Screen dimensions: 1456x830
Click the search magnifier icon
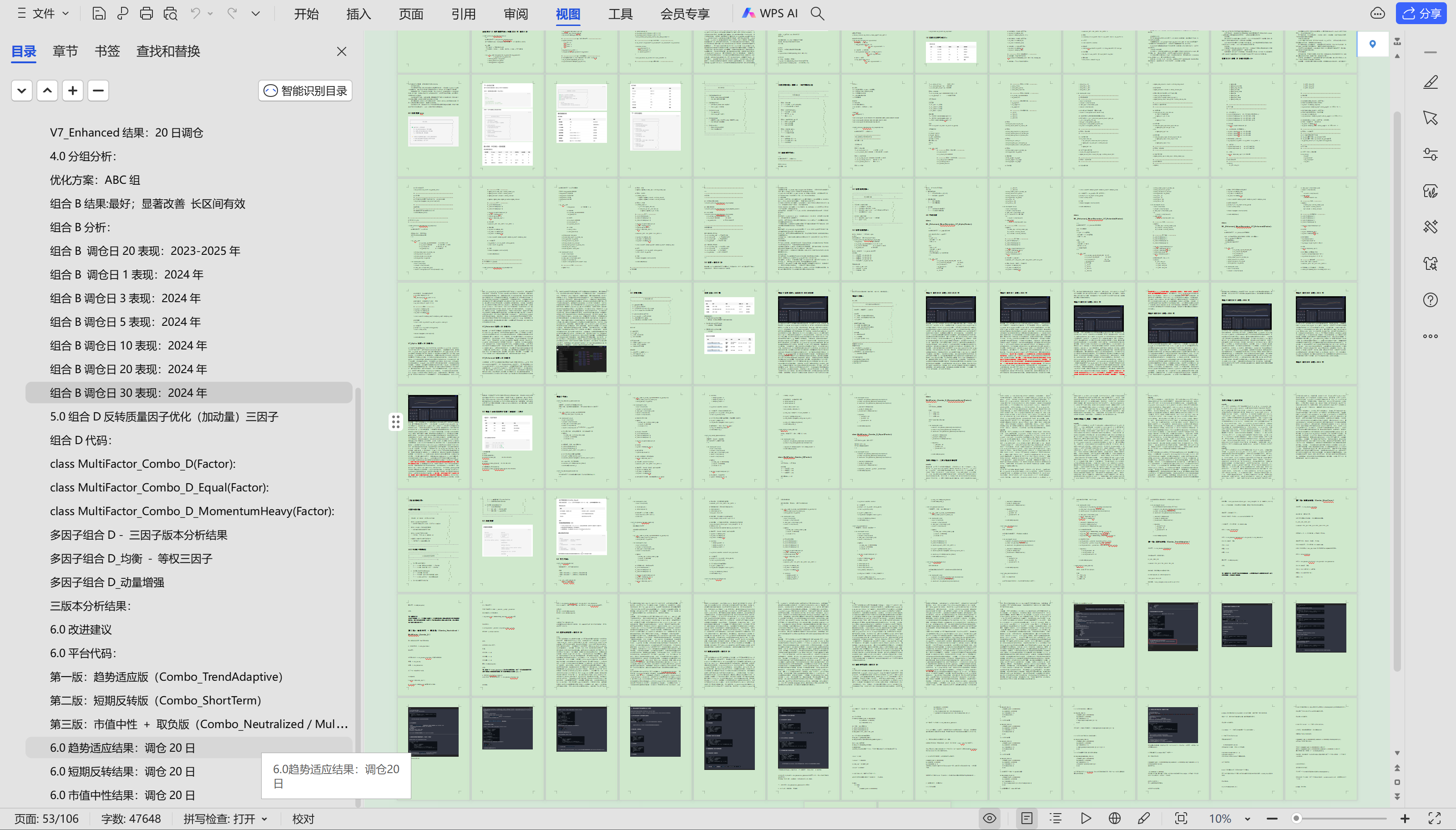coord(817,13)
